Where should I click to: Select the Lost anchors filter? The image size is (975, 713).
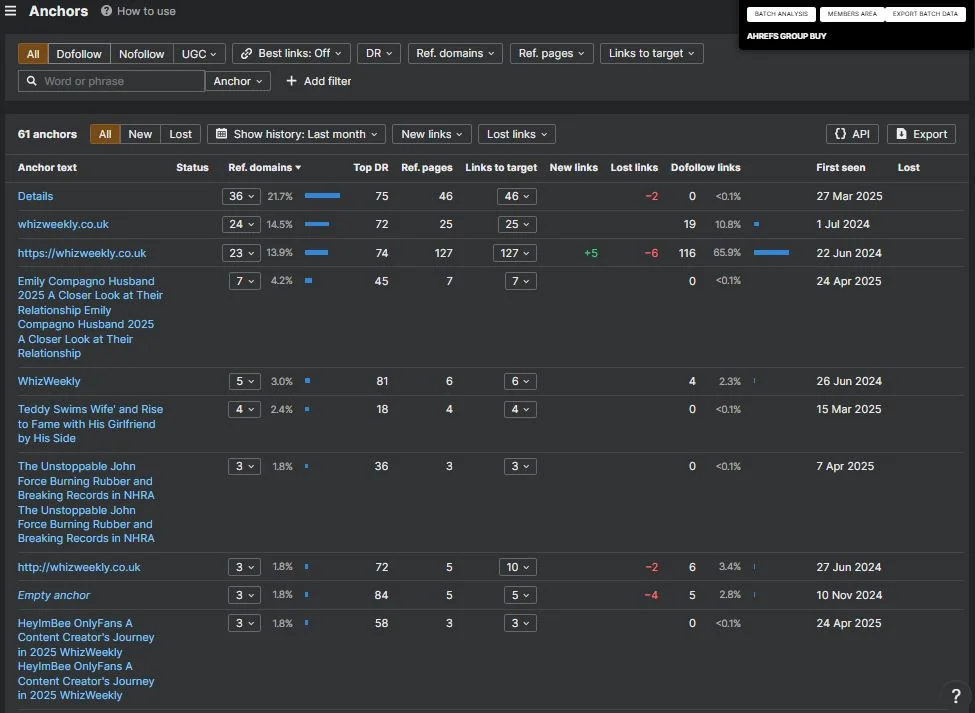pyautogui.click(x=180, y=134)
